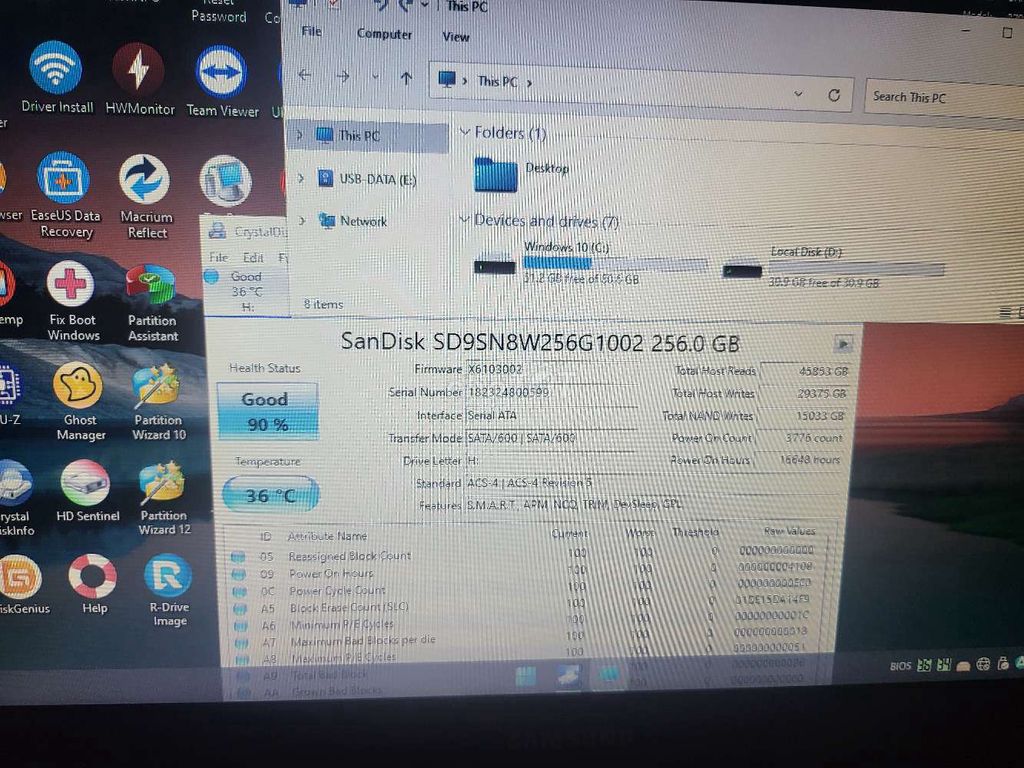The height and width of the screenshot is (768, 1024).
Task: Open Local Disk (D:) drive
Action: [x=833, y=268]
